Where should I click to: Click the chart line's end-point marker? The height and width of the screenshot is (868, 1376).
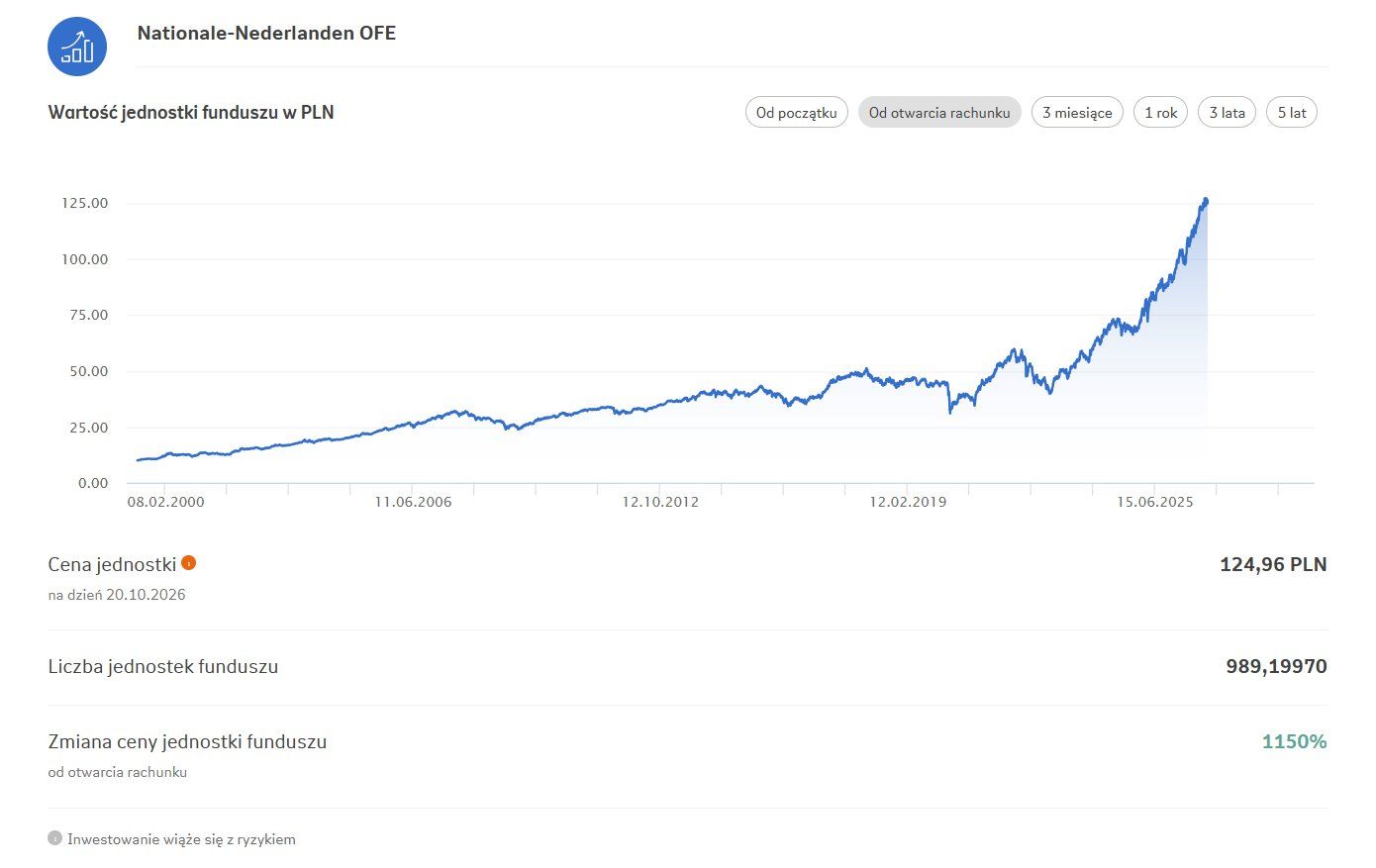point(1205,202)
